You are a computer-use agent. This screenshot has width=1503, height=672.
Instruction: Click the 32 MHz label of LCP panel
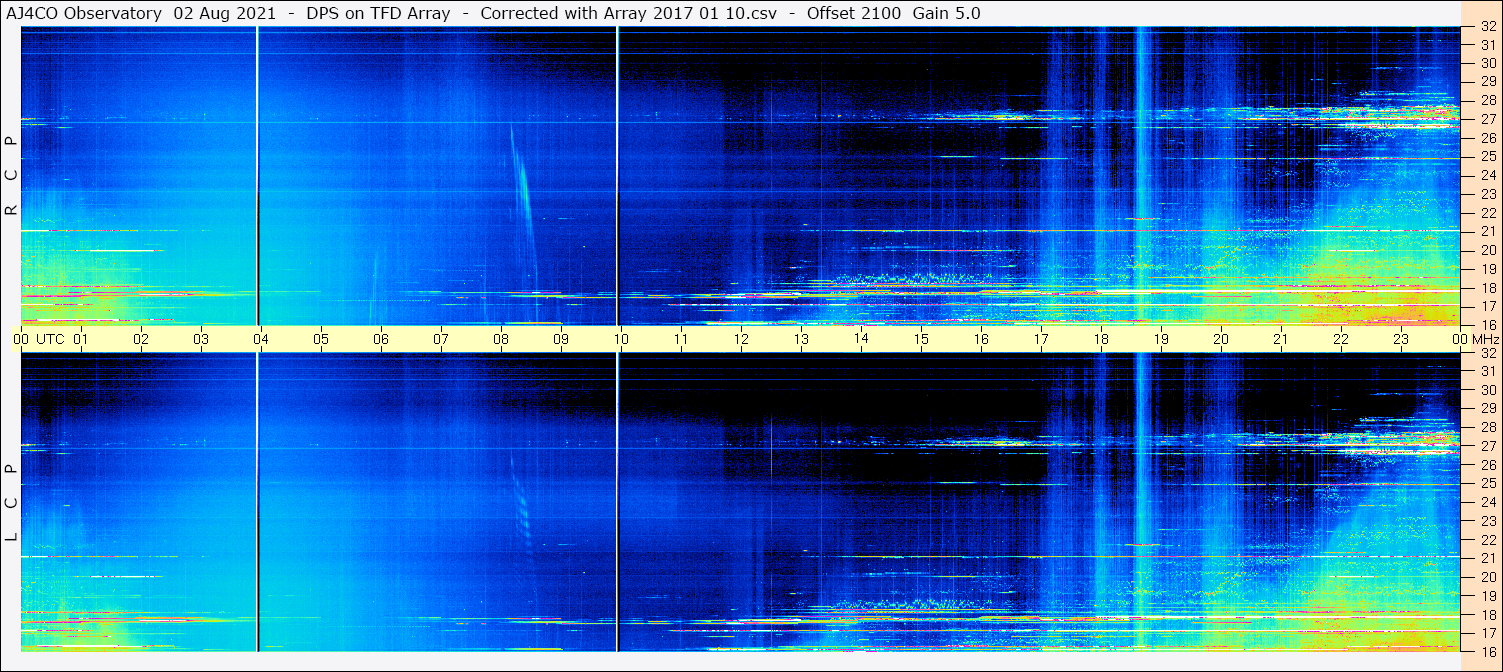pyautogui.click(x=1487, y=353)
